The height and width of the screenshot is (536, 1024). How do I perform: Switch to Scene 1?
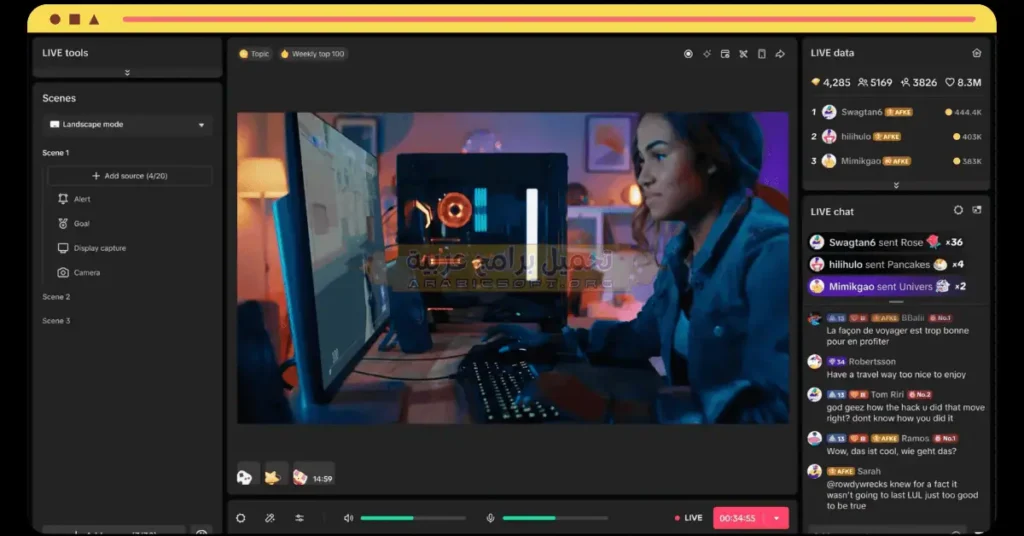[56, 153]
